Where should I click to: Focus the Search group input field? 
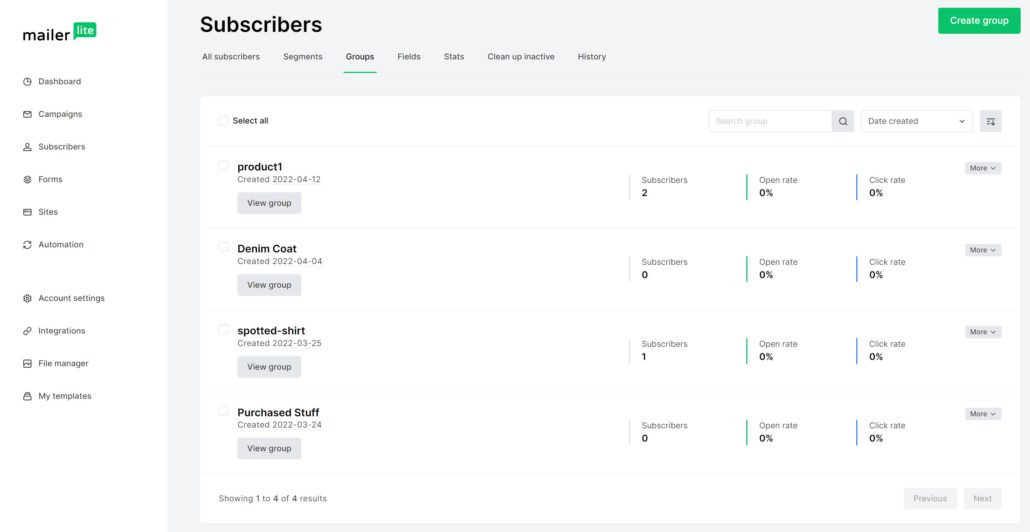click(770, 121)
